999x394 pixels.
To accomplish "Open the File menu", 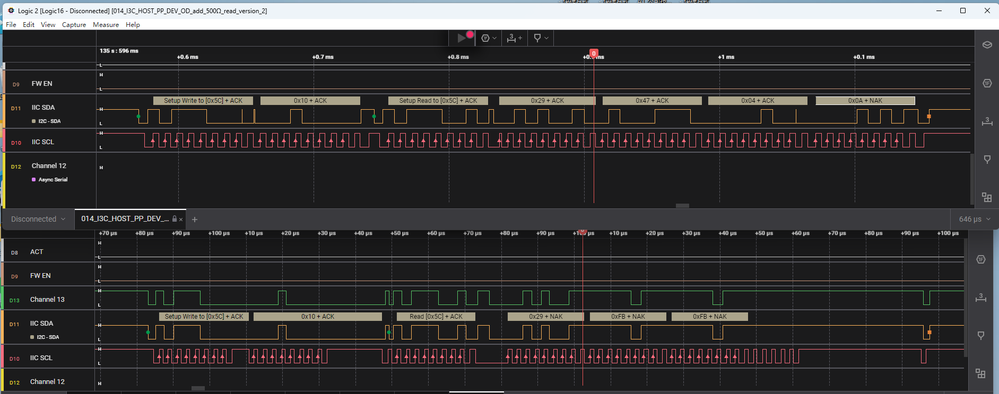I will pos(11,24).
